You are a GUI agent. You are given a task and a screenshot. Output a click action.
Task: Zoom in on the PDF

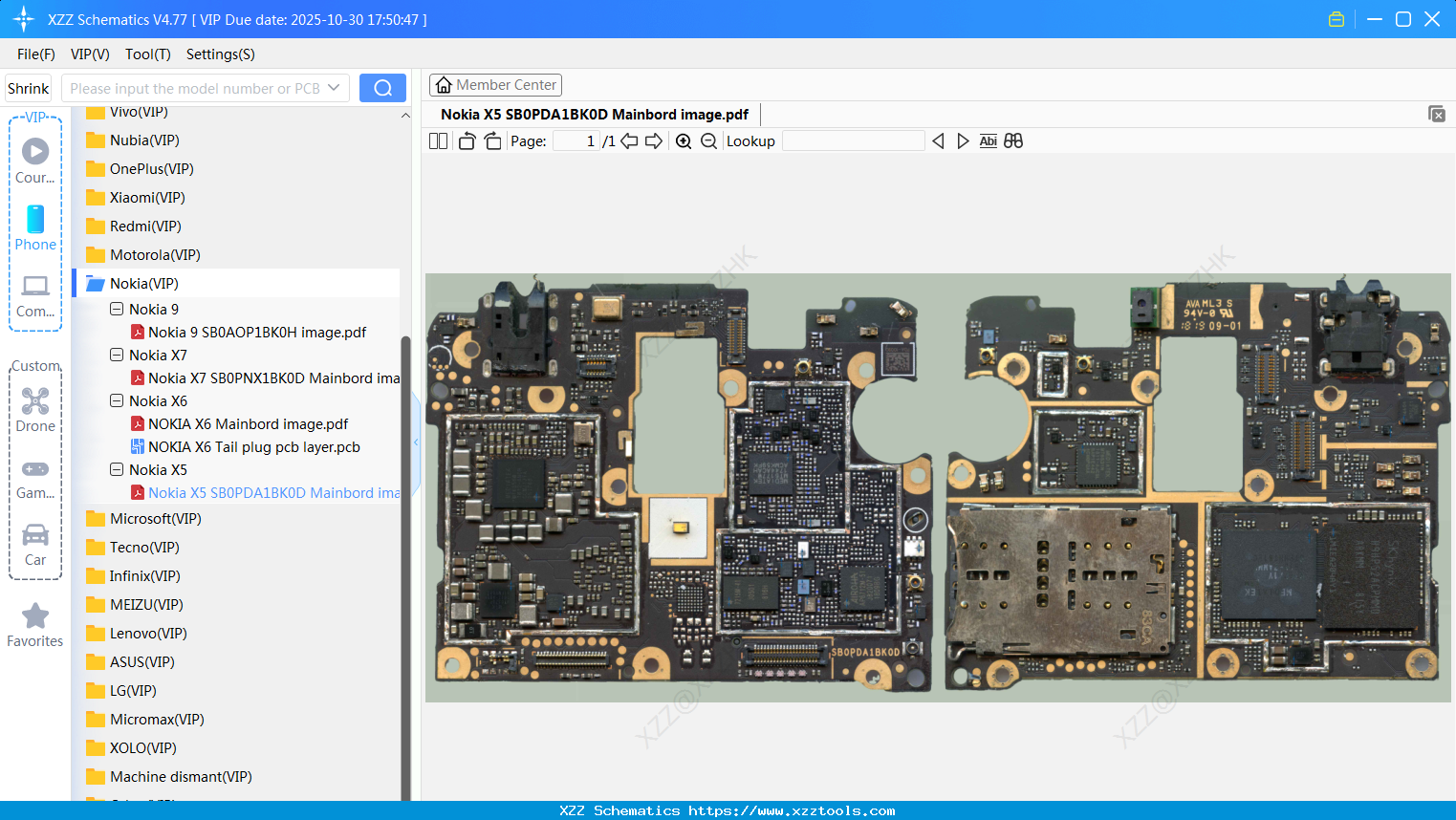(684, 141)
